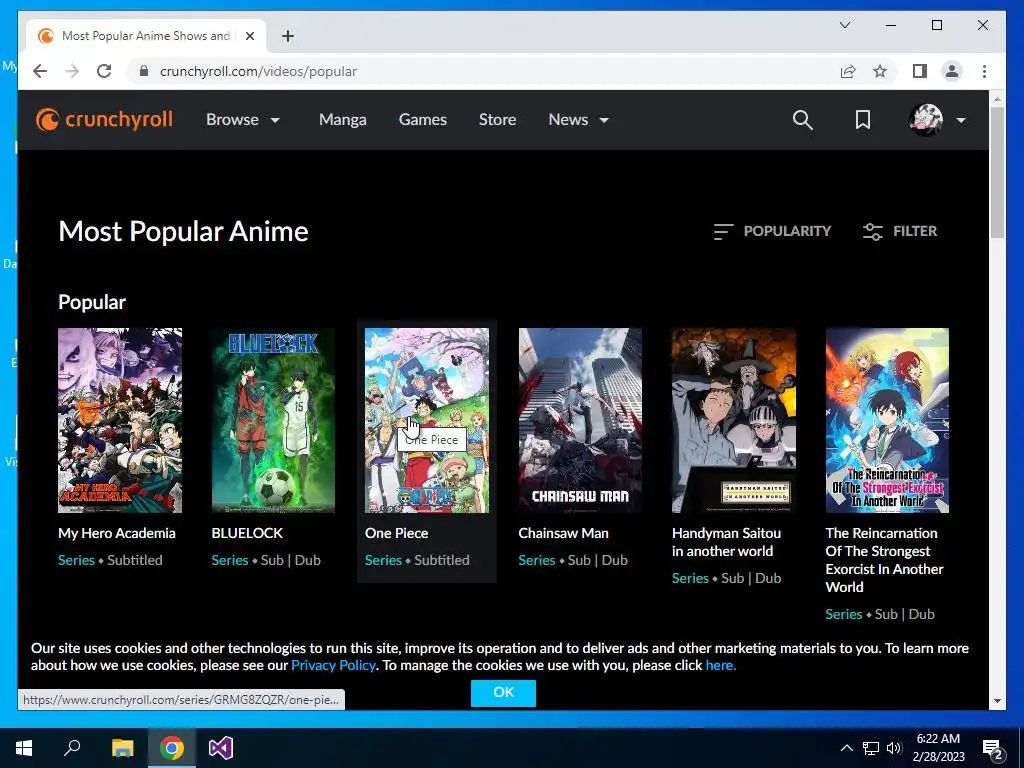Reload the page
The width and height of the screenshot is (1024, 768).
tap(104, 71)
